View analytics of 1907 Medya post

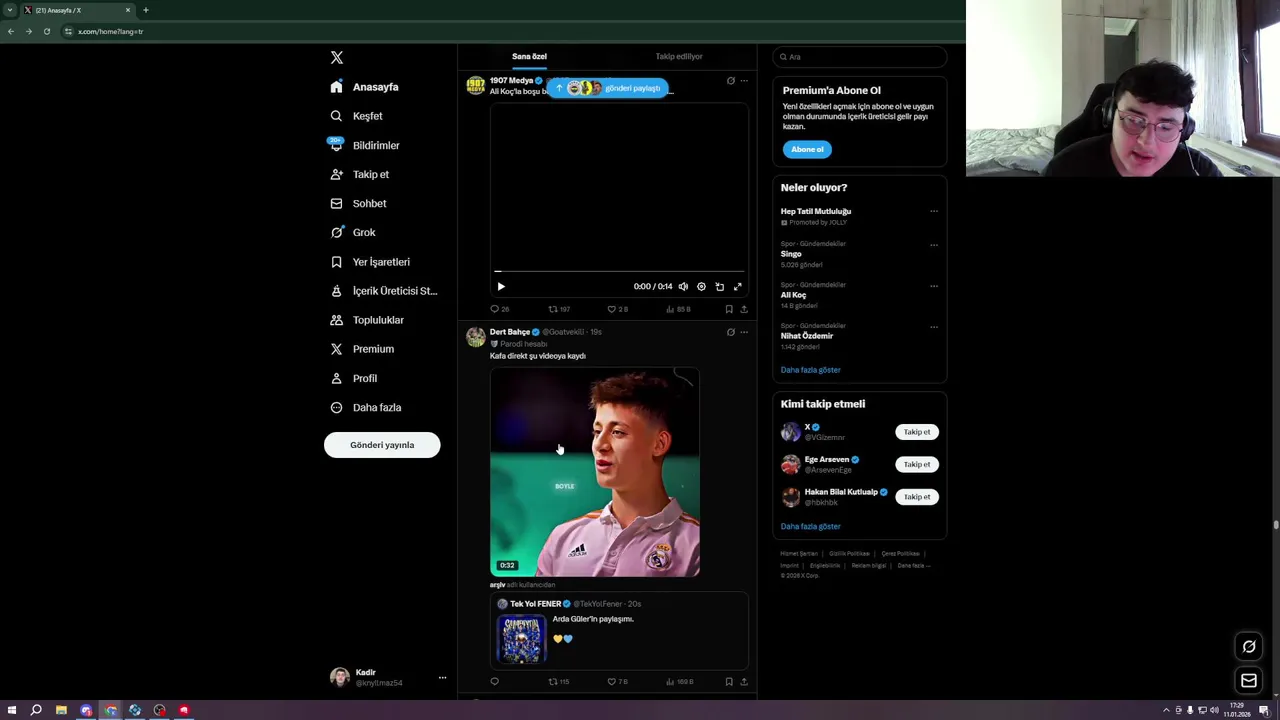click(x=678, y=309)
